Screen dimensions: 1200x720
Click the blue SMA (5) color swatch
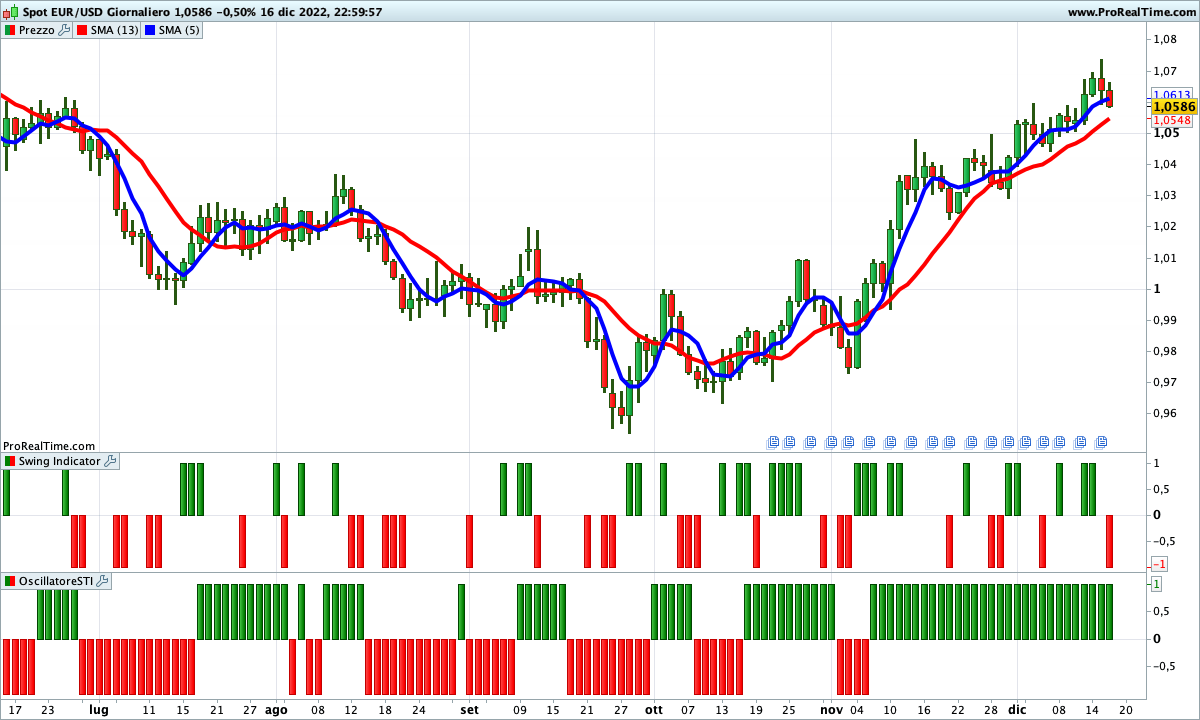(152, 30)
